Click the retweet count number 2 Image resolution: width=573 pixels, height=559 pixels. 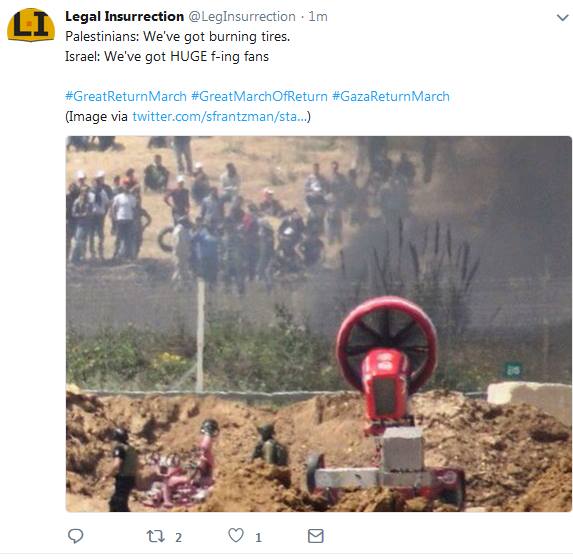pos(178,537)
